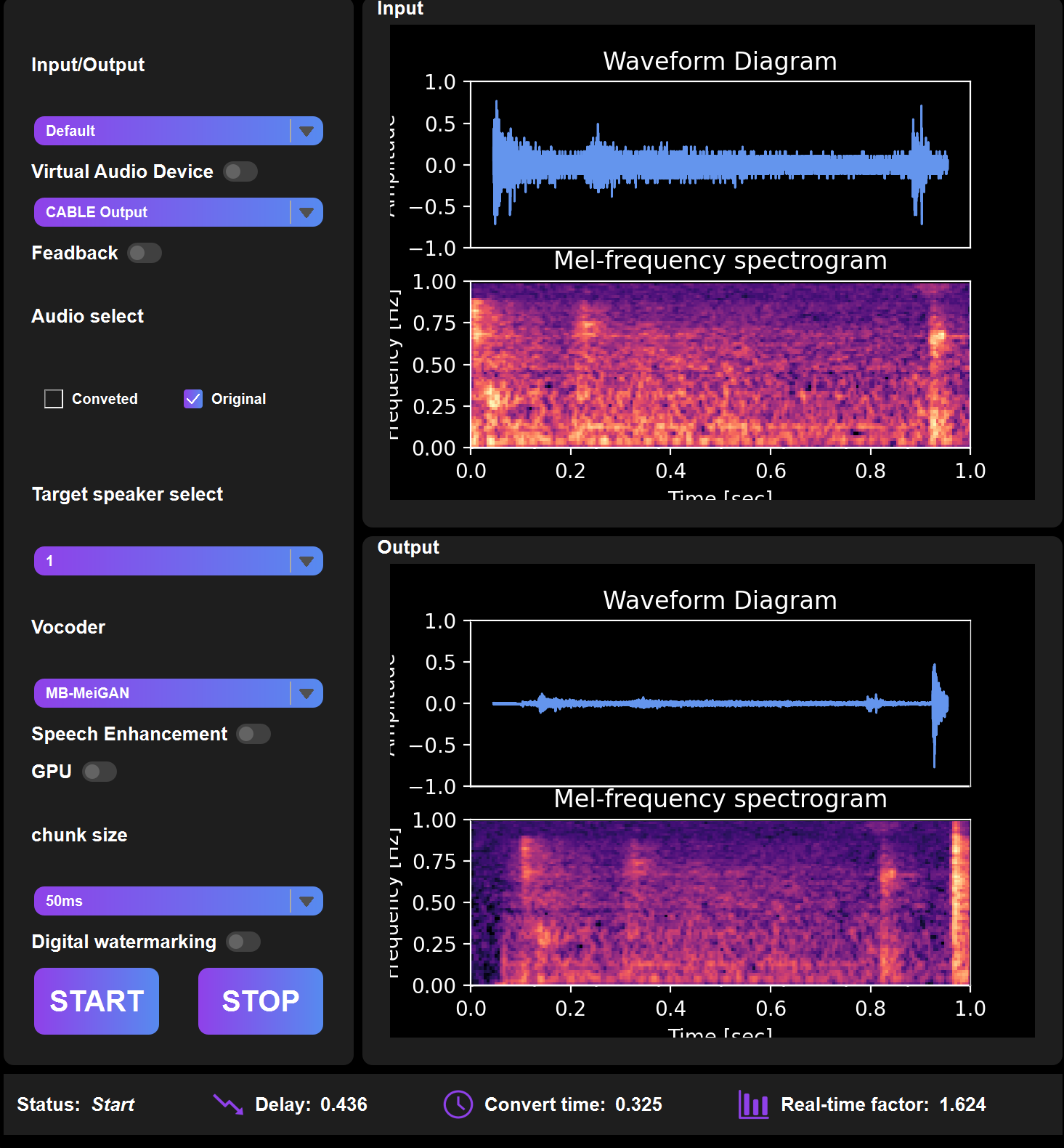Click the Real-time factor bar chart icon
The height and width of the screenshot is (1148, 1064).
753,1104
